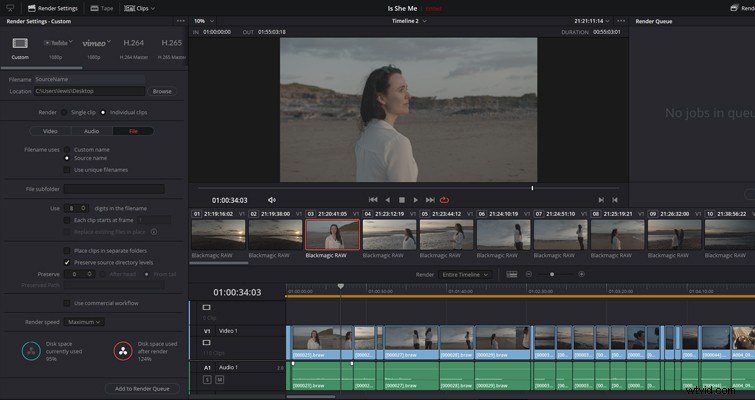Open the Timeline 2 selector dropdown
Screen dimensions: 755x400
coord(409,21)
